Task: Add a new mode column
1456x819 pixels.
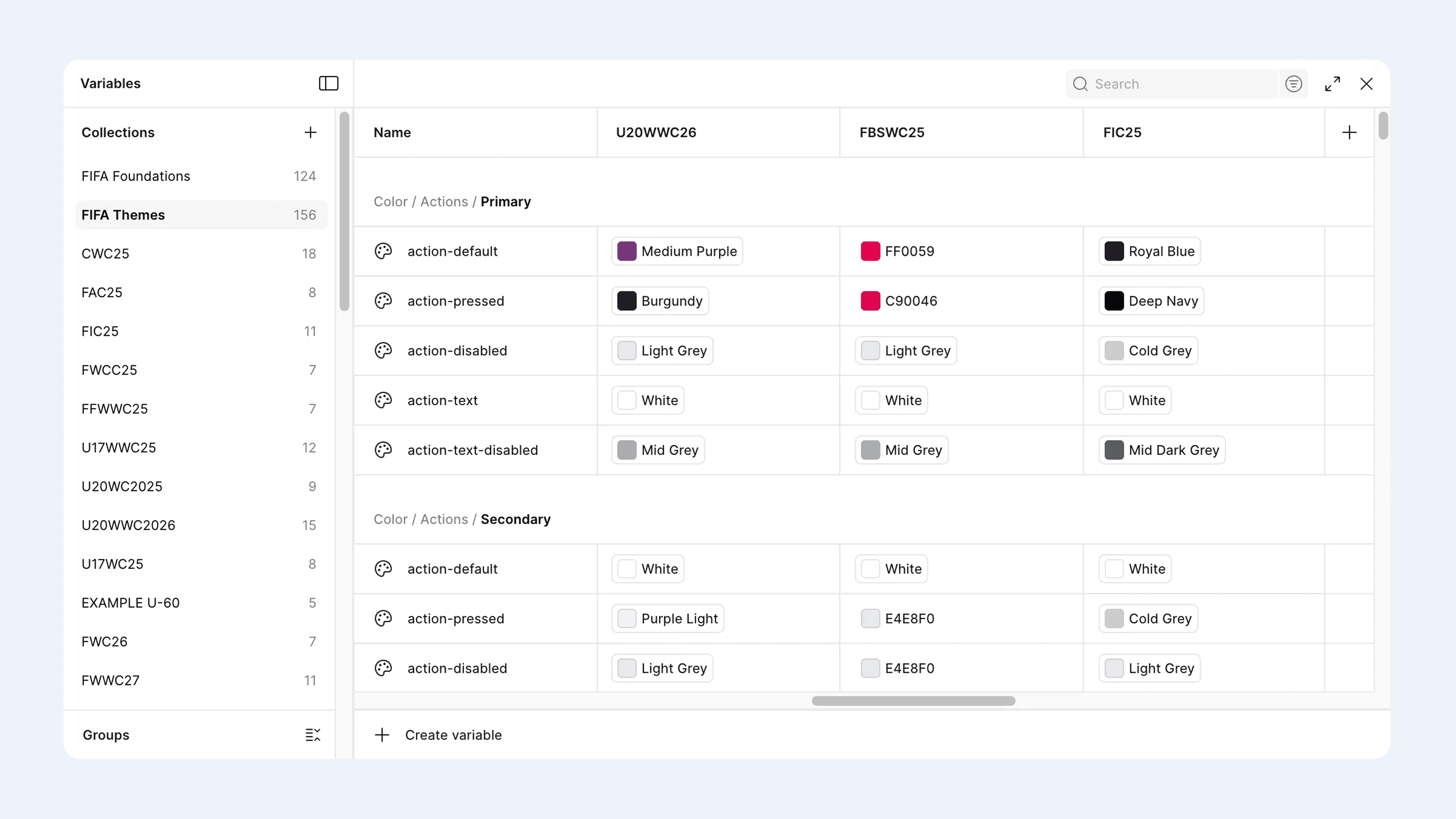Action: tap(1349, 132)
